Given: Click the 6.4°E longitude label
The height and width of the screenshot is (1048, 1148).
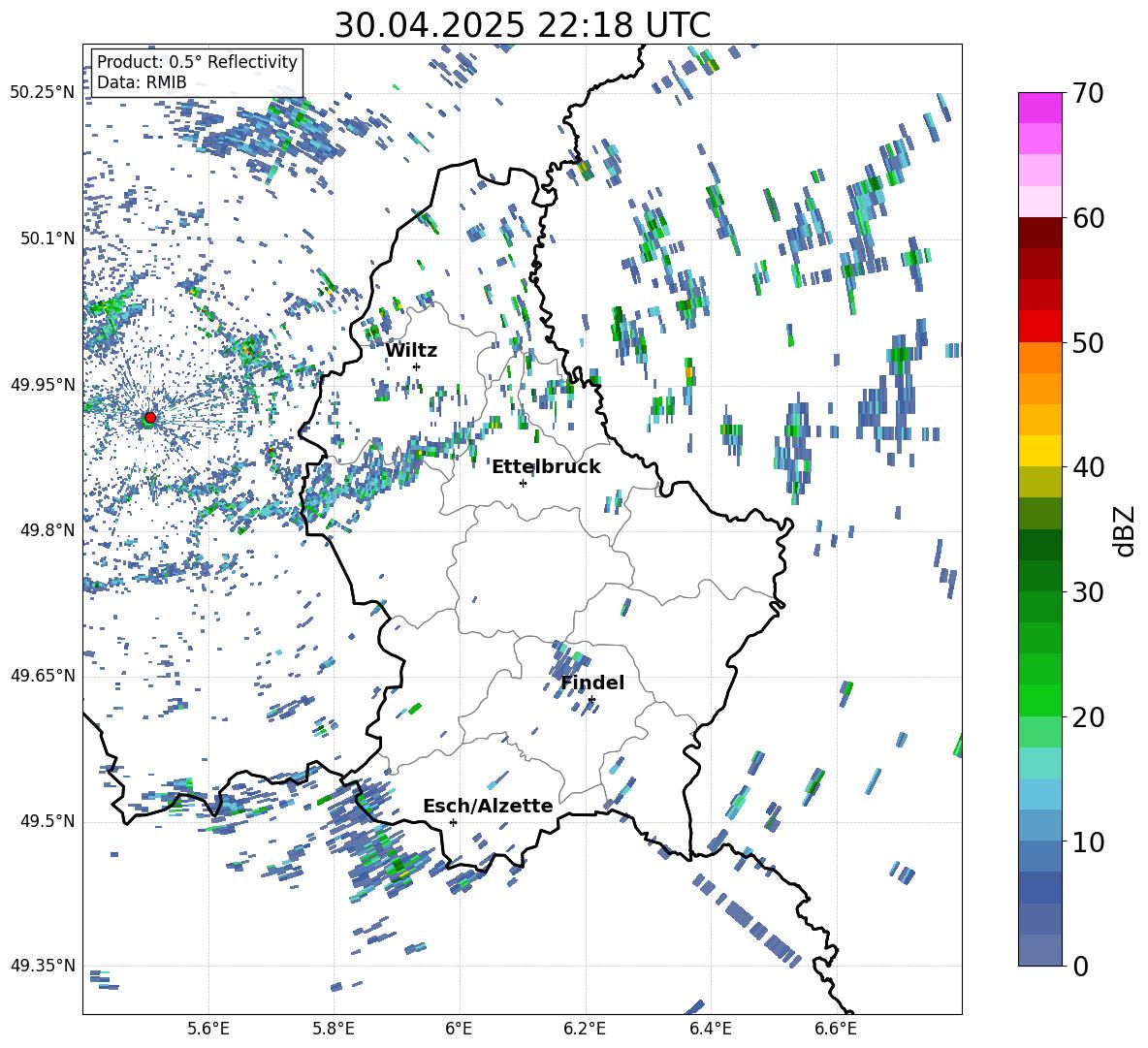Looking at the screenshot, I should pos(710,1029).
